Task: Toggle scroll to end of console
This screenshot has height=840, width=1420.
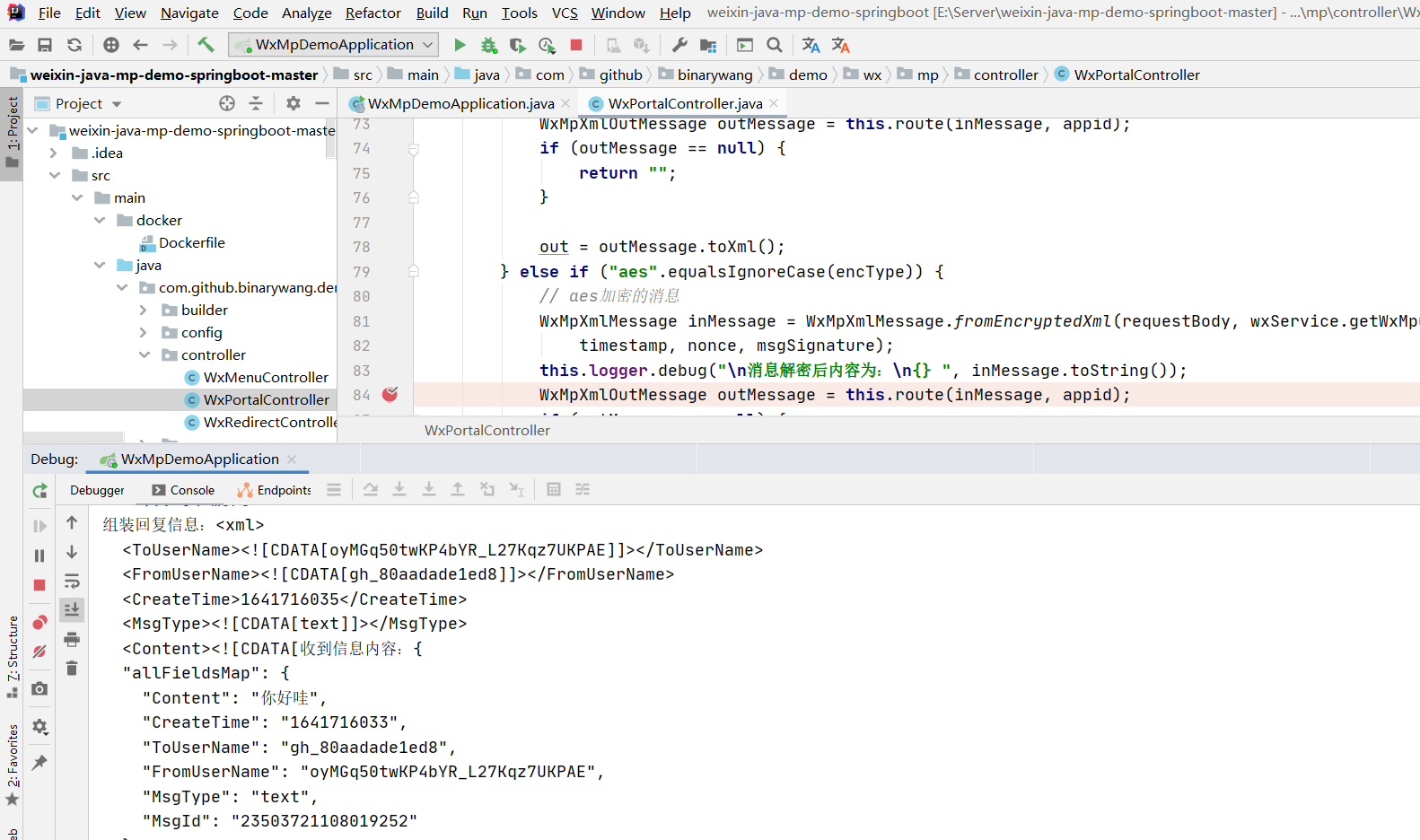Action: (x=72, y=610)
